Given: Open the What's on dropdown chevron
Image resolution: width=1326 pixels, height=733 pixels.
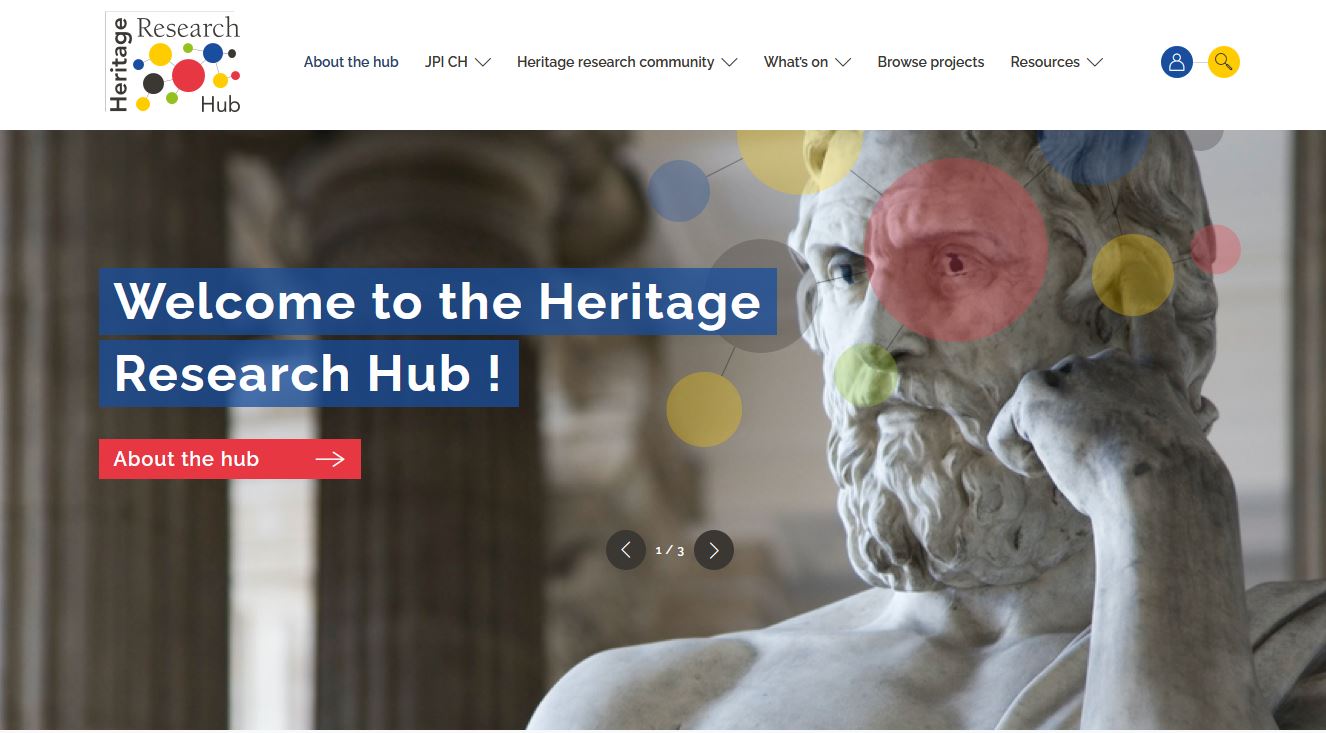Looking at the screenshot, I should pyautogui.click(x=843, y=62).
